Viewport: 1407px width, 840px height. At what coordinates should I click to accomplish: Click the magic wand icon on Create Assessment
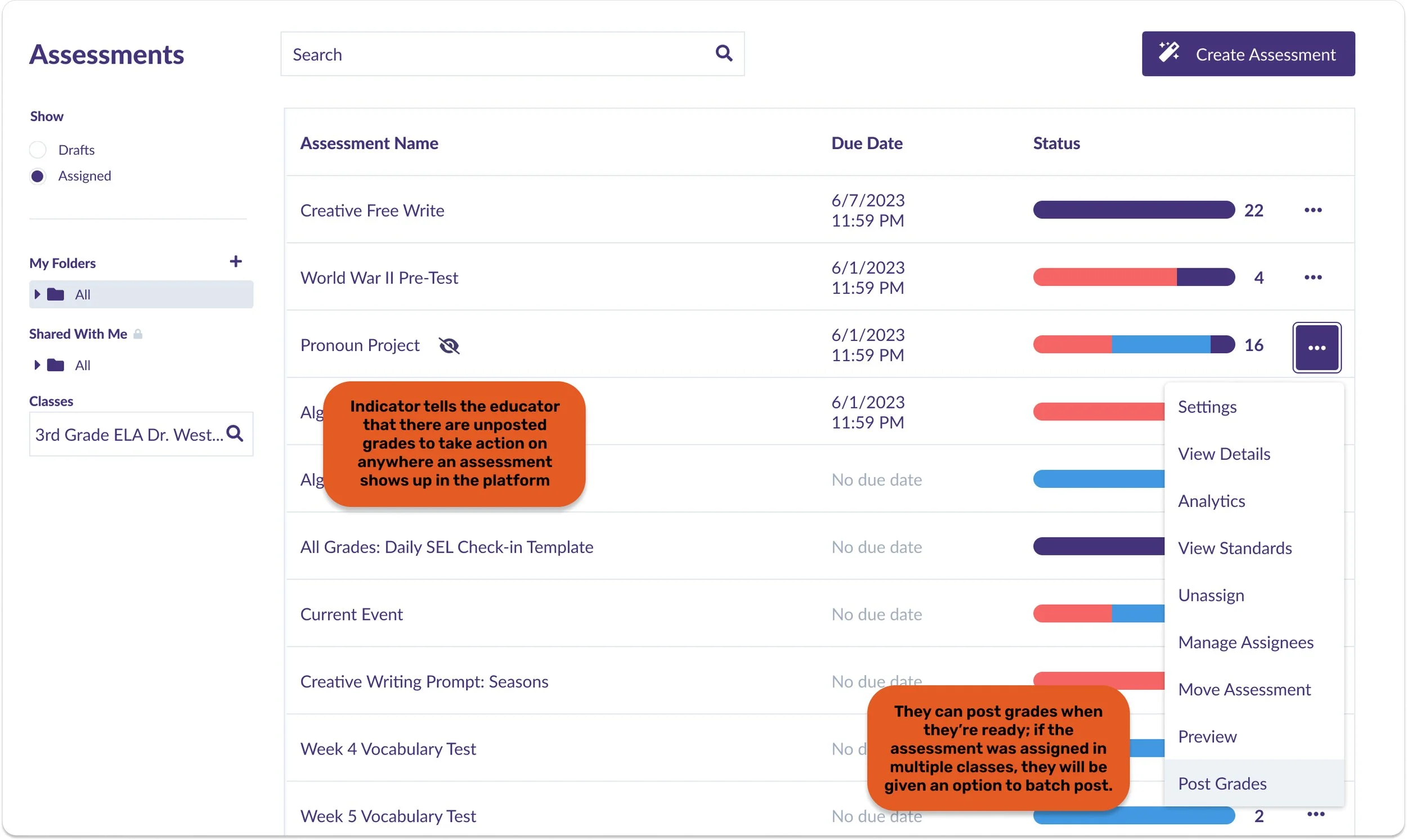(x=1168, y=53)
